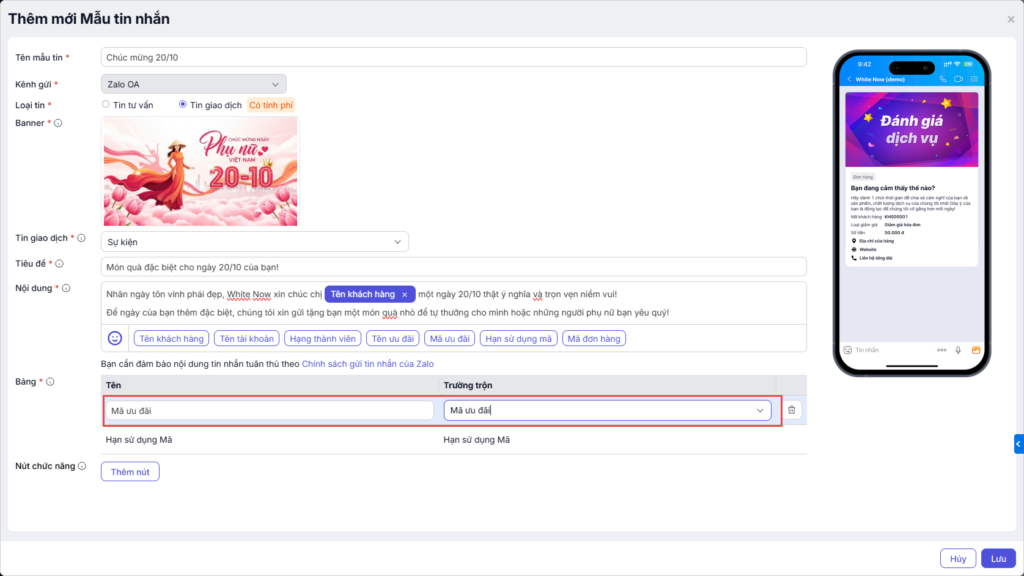Show info tooltip next to Tiêu đề
The height and width of the screenshot is (576, 1024).
click(x=59, y=264)
